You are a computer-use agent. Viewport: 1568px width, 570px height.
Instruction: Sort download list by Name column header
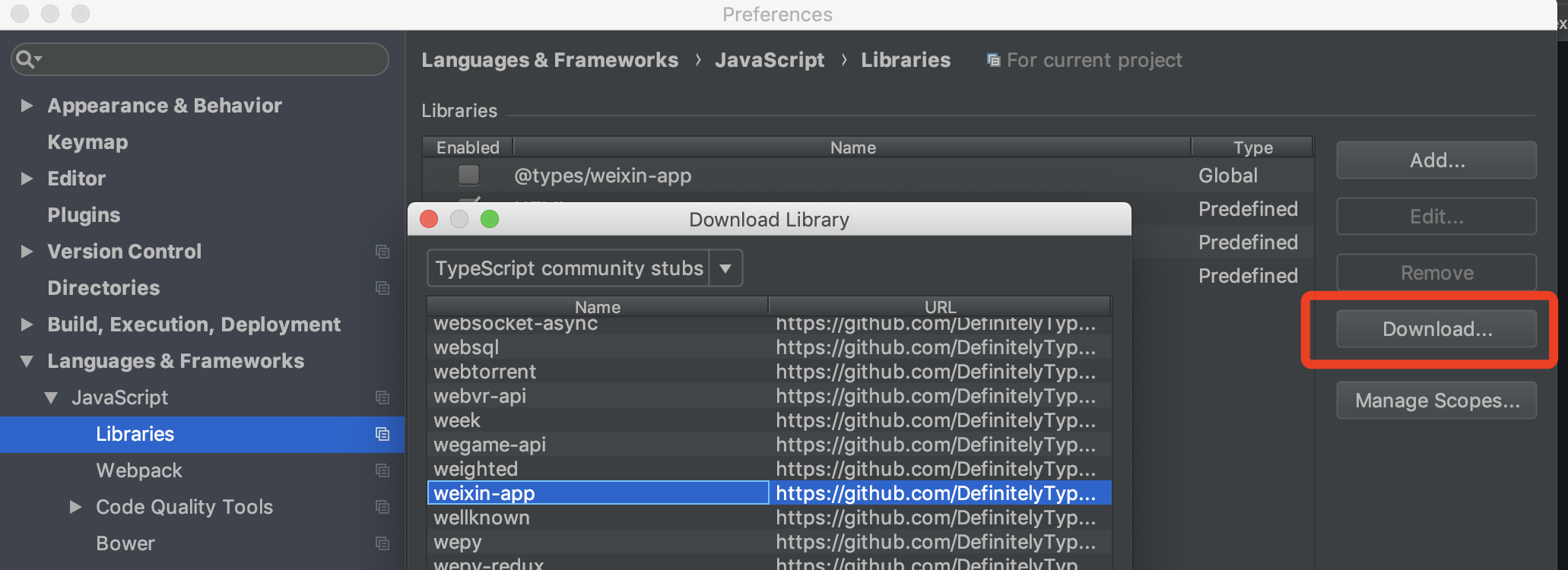[x=598, y=307]
